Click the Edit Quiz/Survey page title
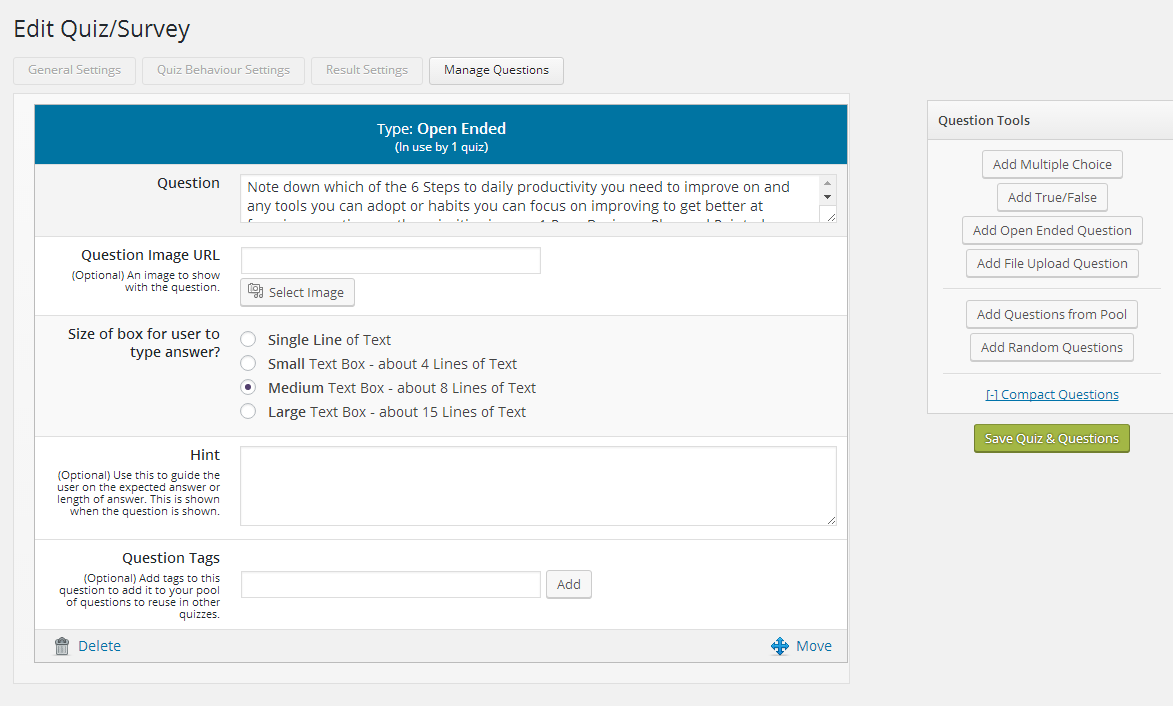This screenshot has height=706, width=1173. pos(102,29)
